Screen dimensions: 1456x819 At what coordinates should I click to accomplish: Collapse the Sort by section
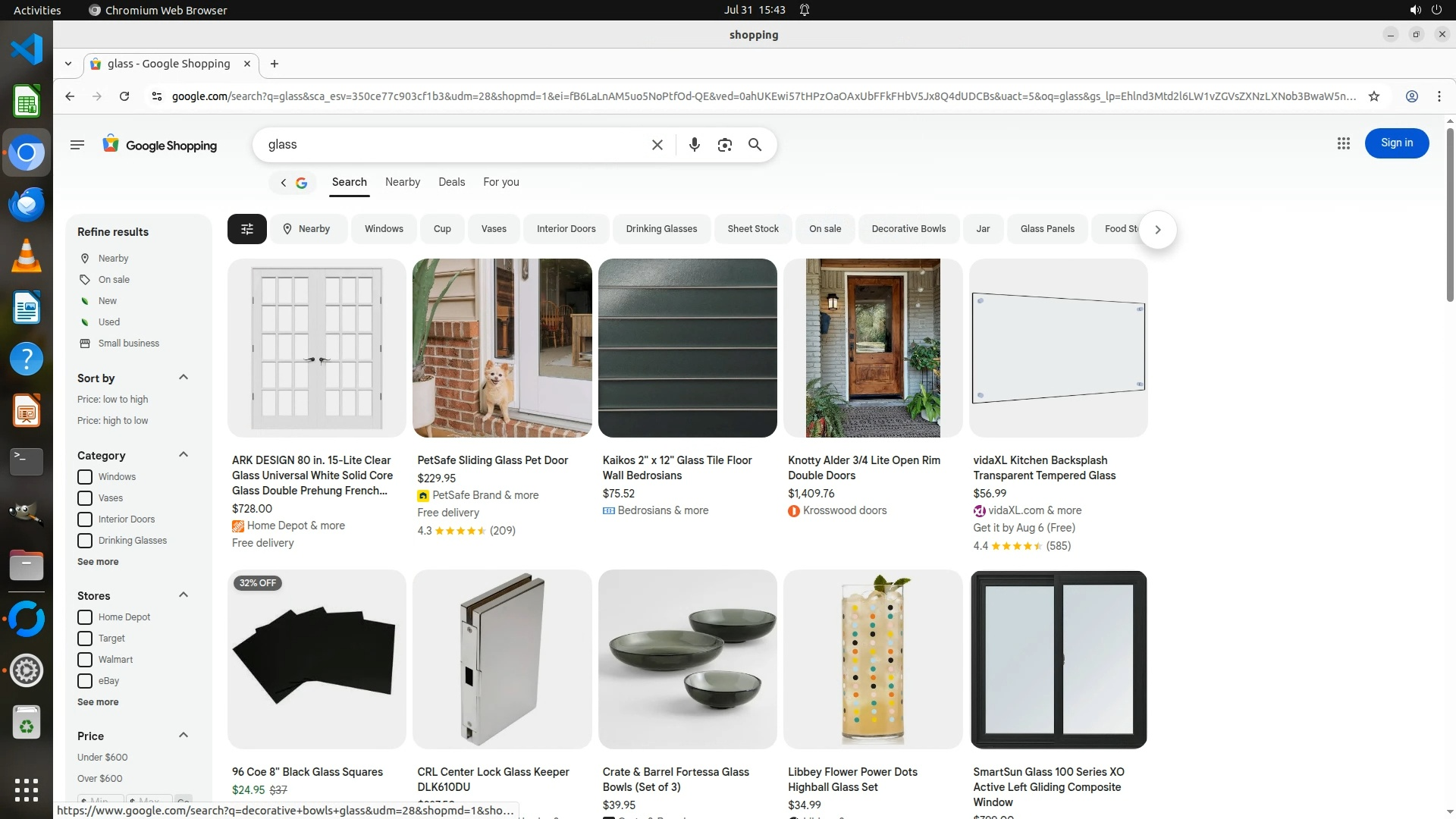click(183, 378)
